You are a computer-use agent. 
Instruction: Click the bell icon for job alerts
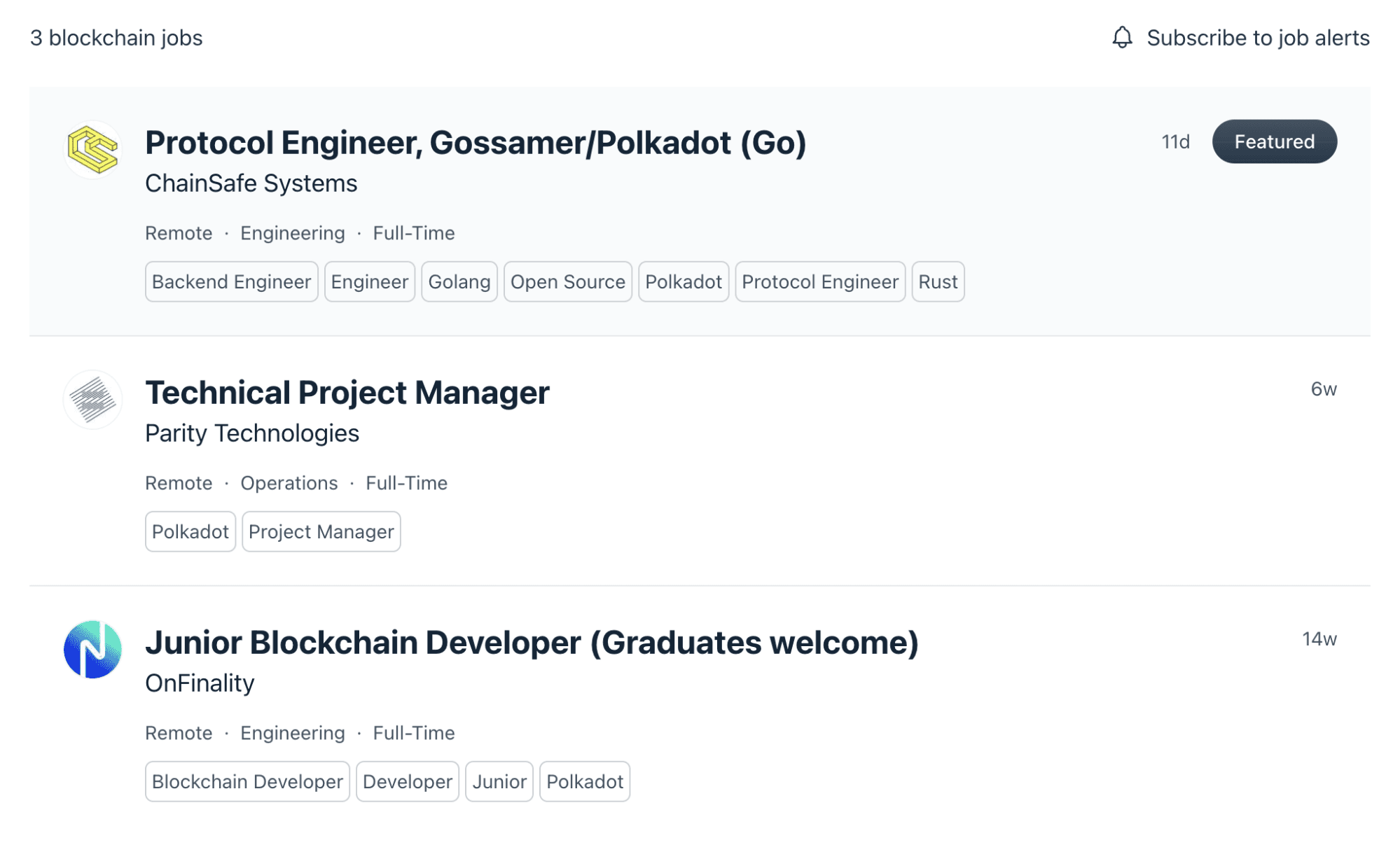click(x=1122, y=37)
